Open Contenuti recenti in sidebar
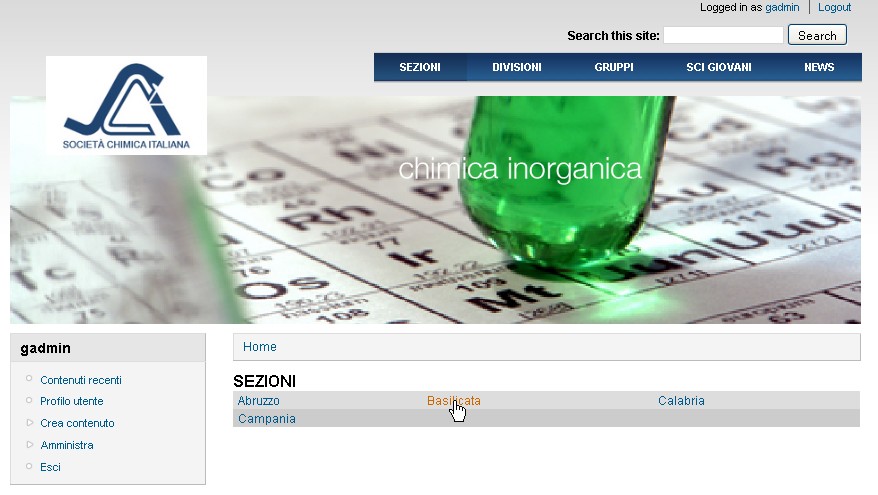 [81, 380]
